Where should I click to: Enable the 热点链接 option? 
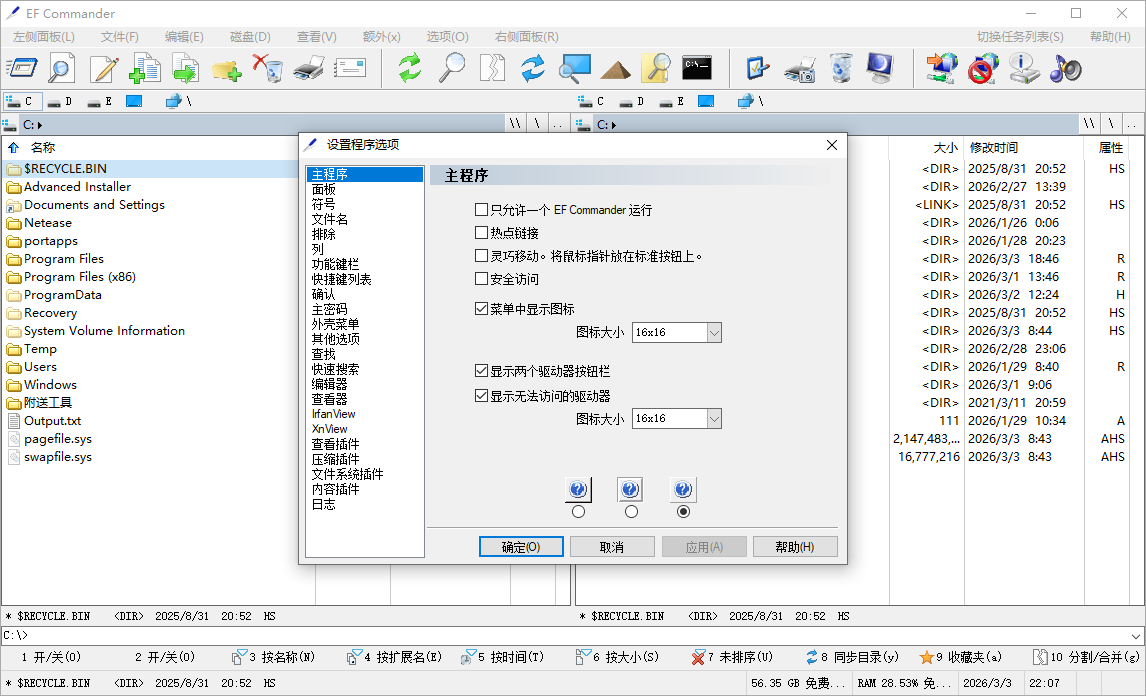[x=482, y=232]
